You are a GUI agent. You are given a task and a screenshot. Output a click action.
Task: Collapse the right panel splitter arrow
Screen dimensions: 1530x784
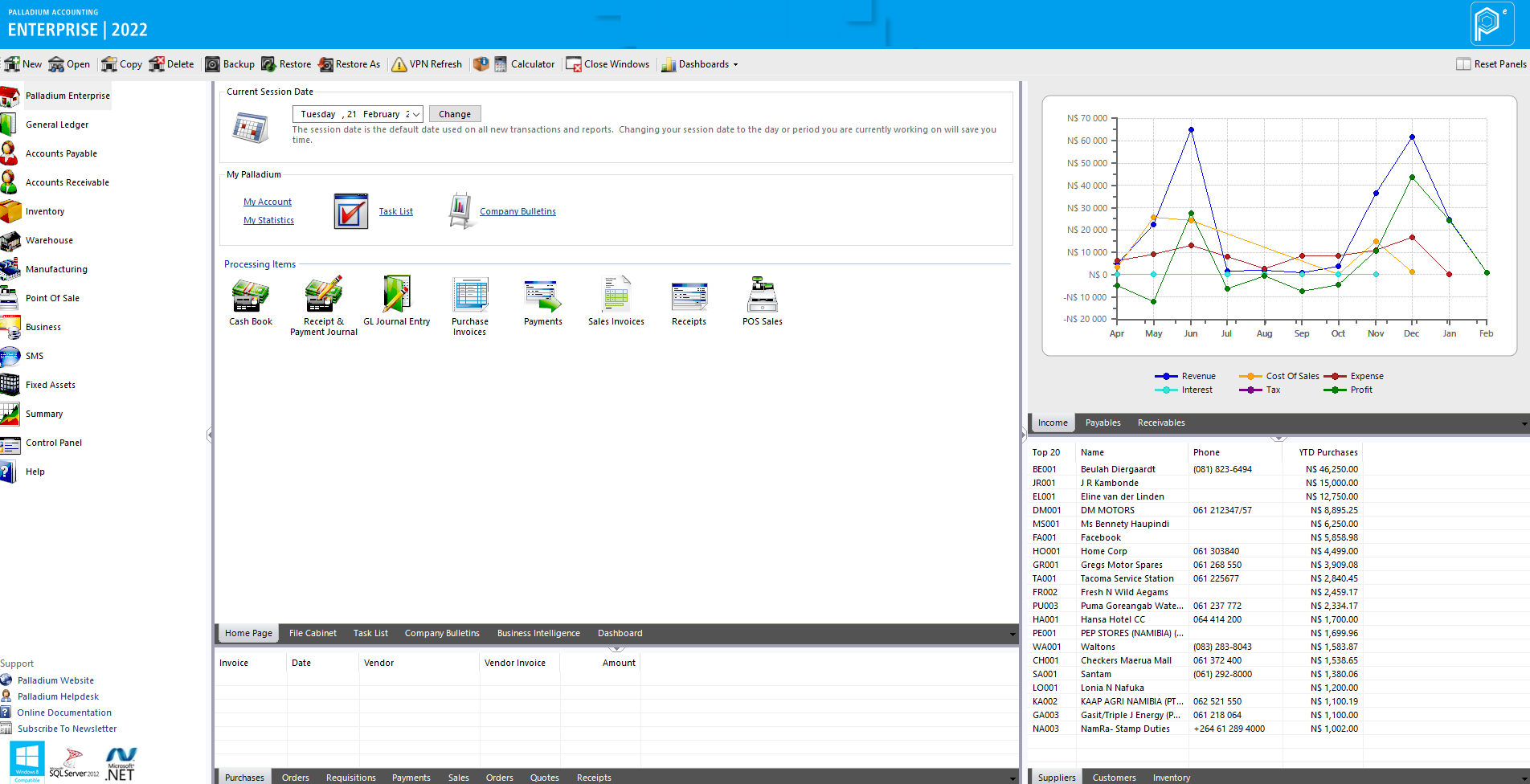pos(1024,435)
